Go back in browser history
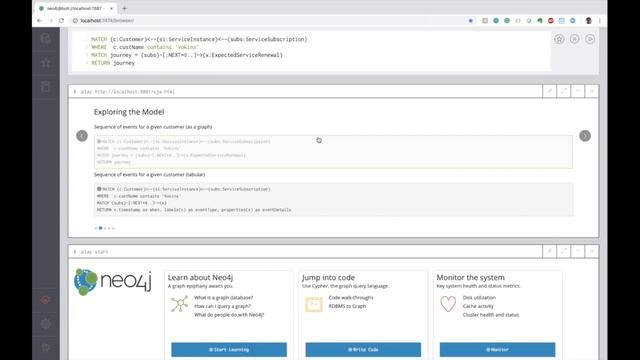Screen dimensions: 640x360 pyautogui.click(x=40, y=20)
